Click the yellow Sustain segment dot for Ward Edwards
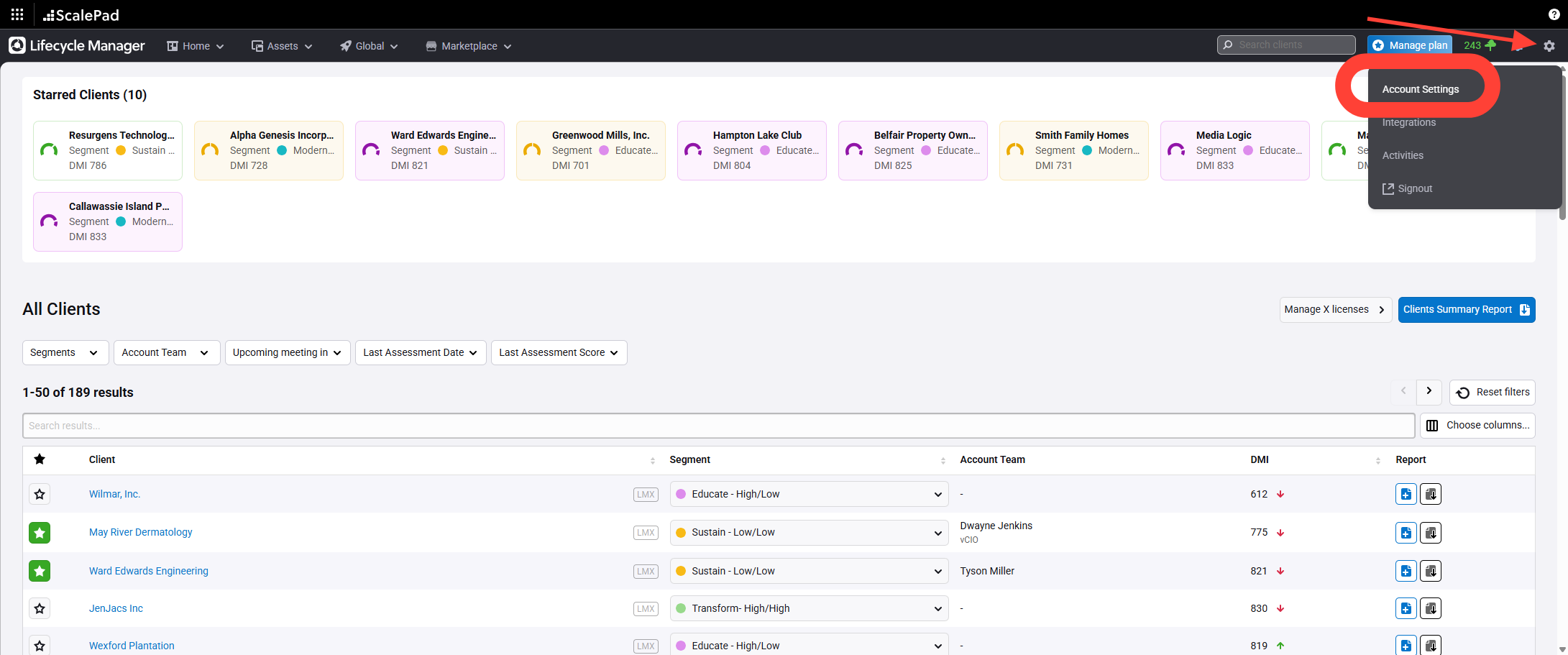 tap(680, 571)
